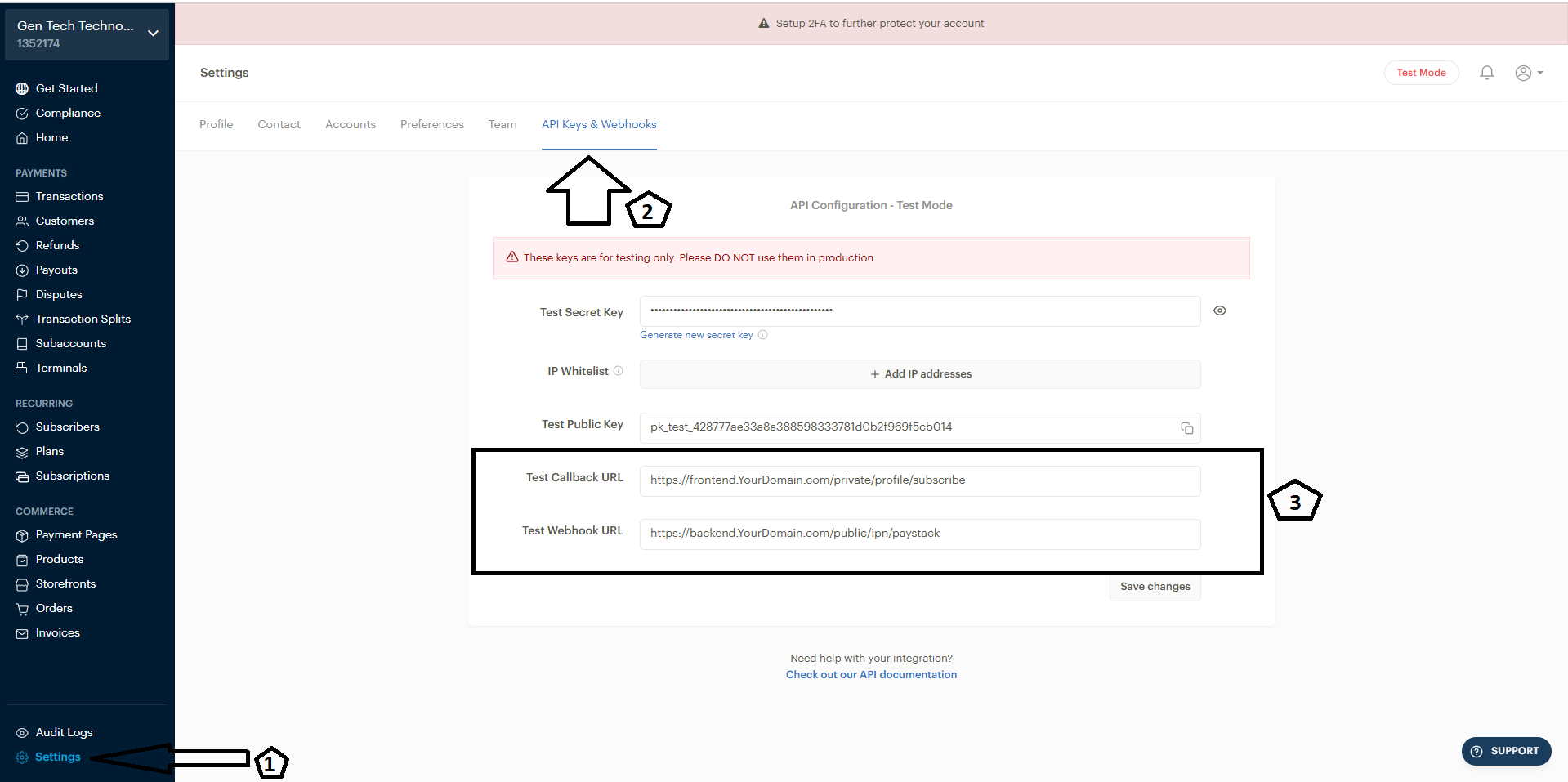
Task: Click the info icon beside Generate new secret key
Action: pyautogui.click(x=762, y=335)
